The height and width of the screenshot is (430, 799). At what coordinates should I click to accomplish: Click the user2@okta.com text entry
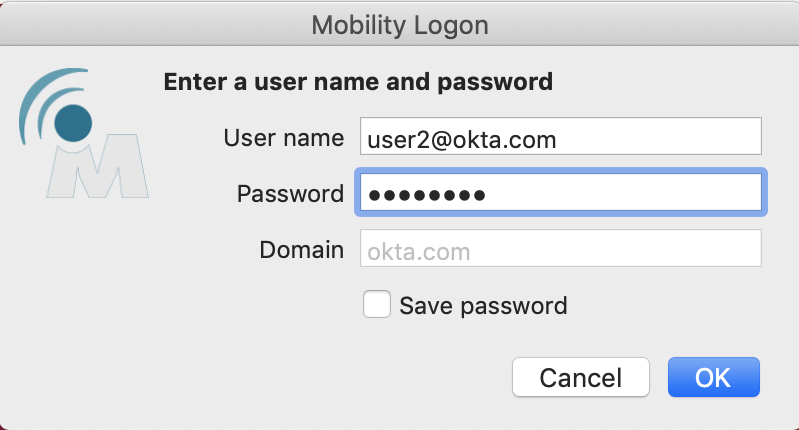pyautogui.click(x=462, y=139)
